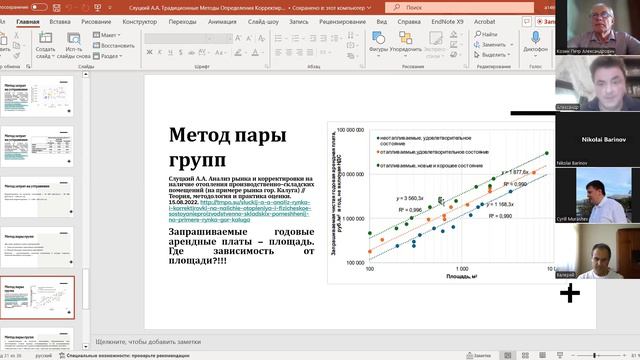Toggle the AutoSave switch

pos(39,7)
